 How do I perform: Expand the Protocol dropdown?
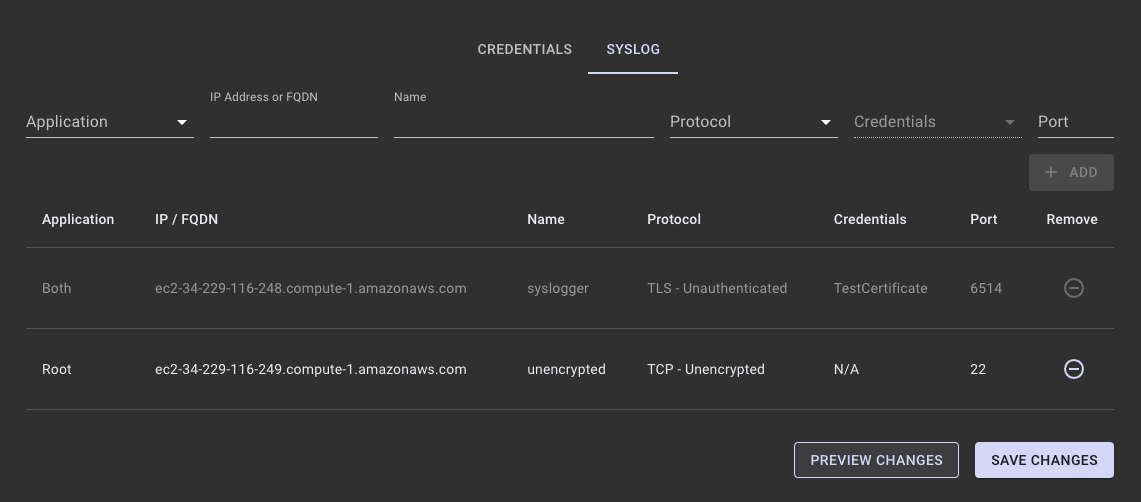753,122
